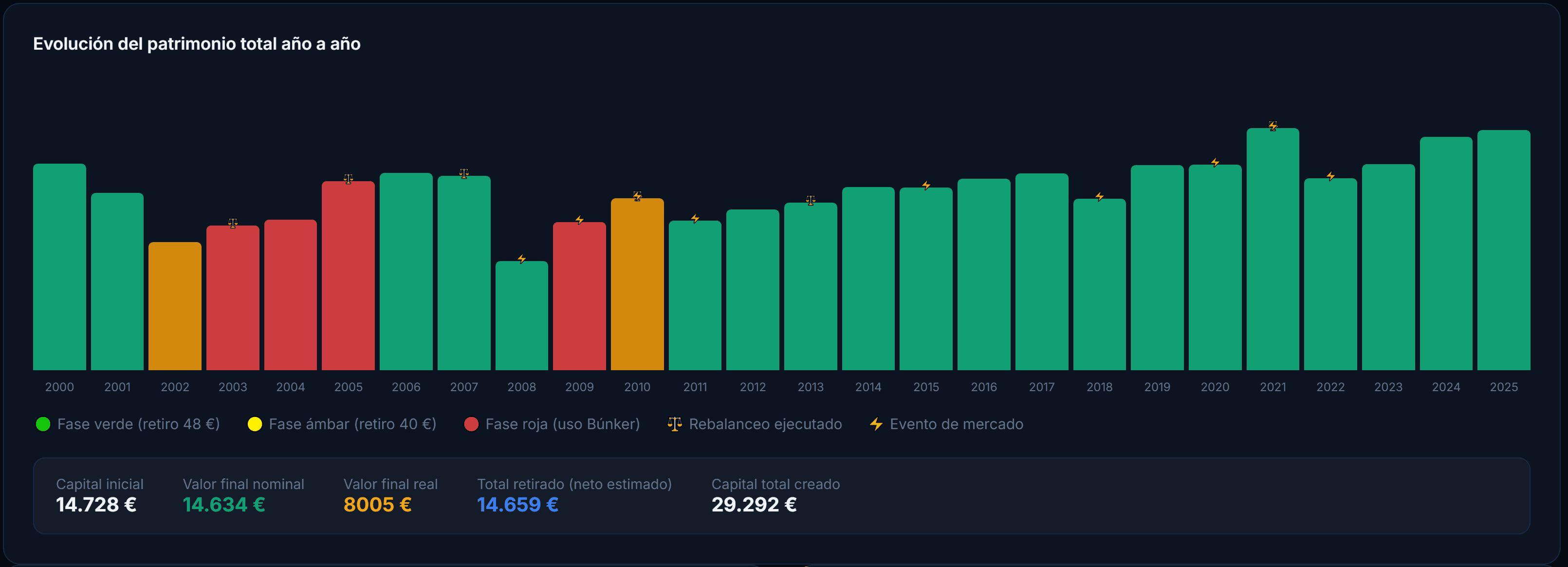Select the green 2014 bar
1568x567 pixels.
pyautogui.click(x=868, y=278)
